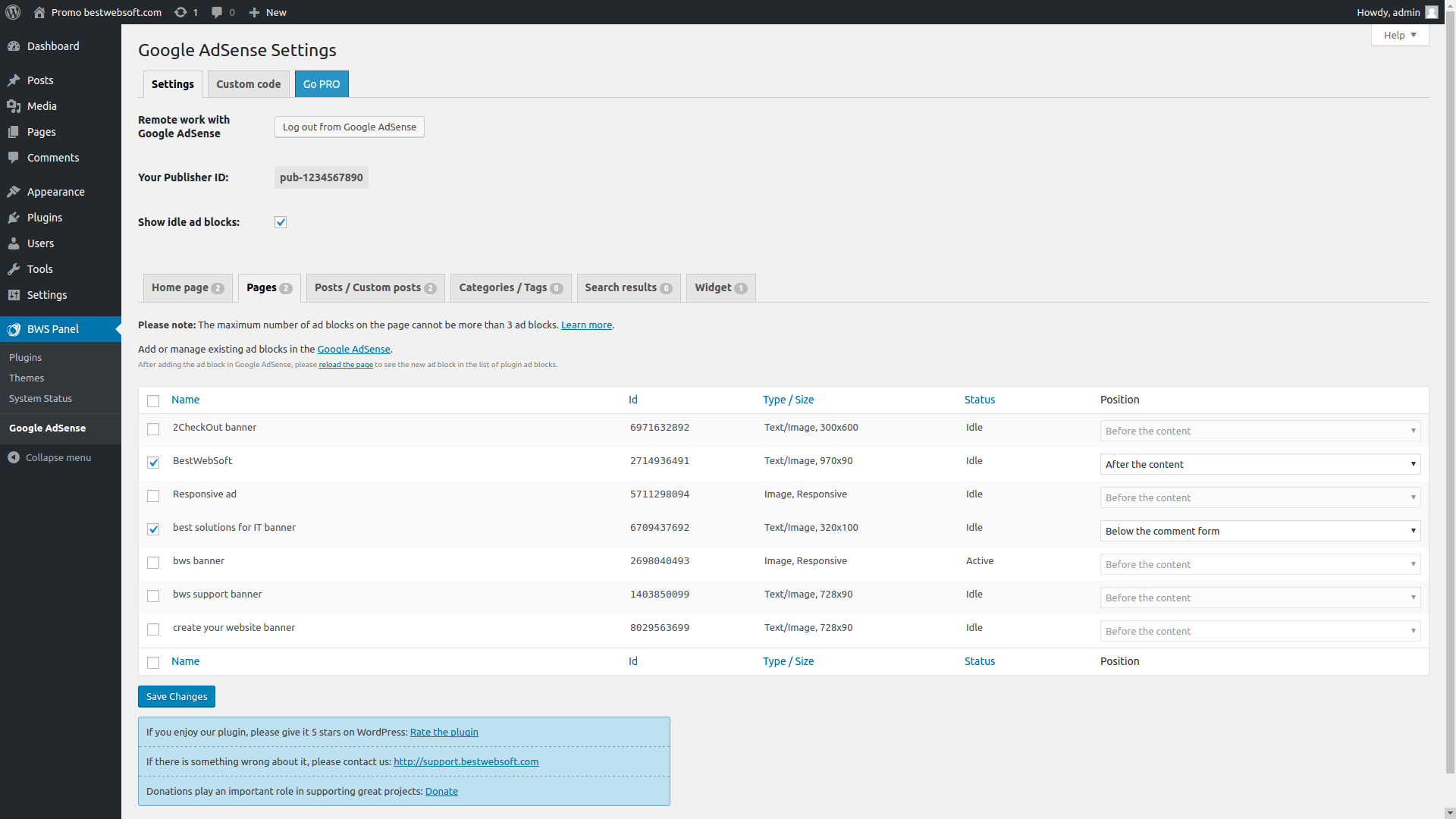Open position dropdown for bws banner
The image size is (1456, 819).
[1260, 564]
